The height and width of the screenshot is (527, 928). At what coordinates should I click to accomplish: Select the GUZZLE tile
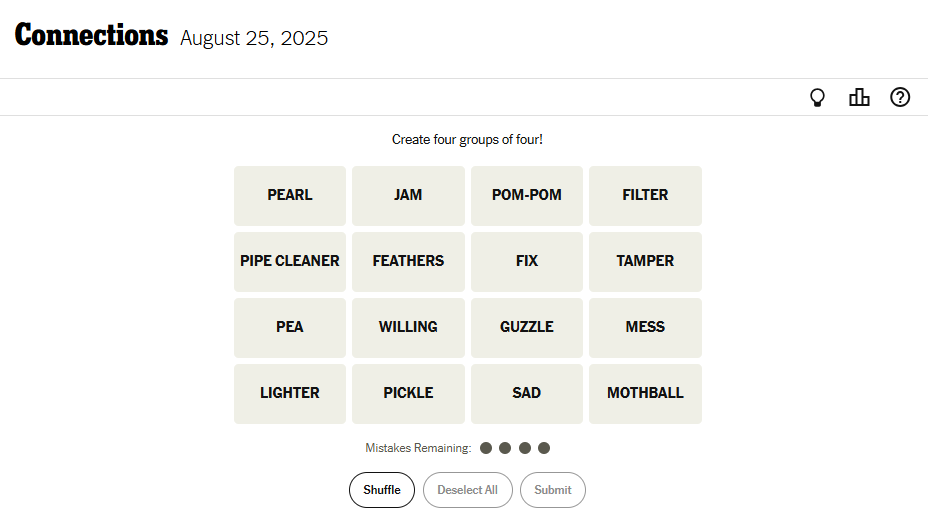[527, 328]
